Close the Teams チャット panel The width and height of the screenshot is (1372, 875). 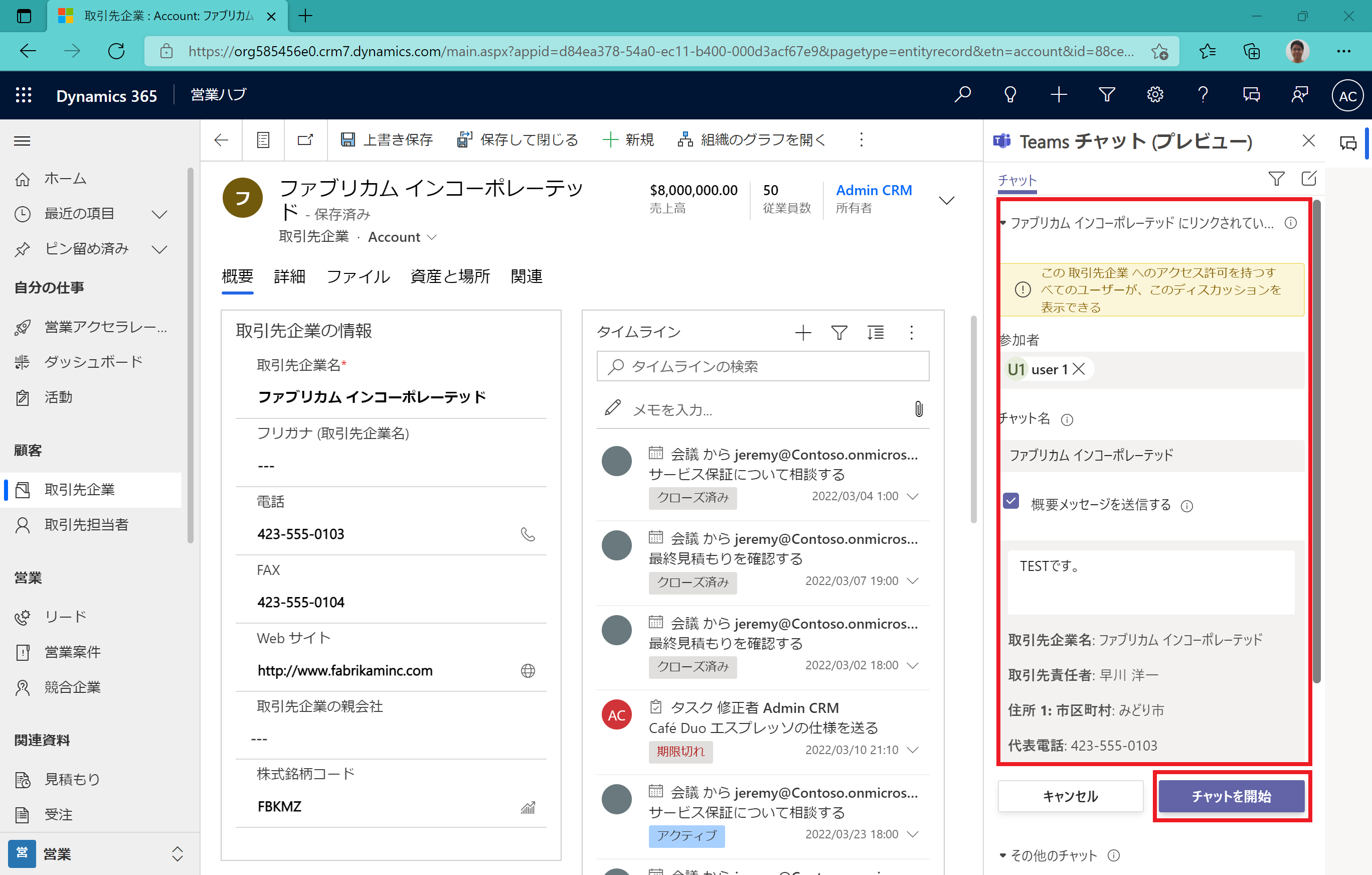pyautogui.click(x=1308, y=141)
